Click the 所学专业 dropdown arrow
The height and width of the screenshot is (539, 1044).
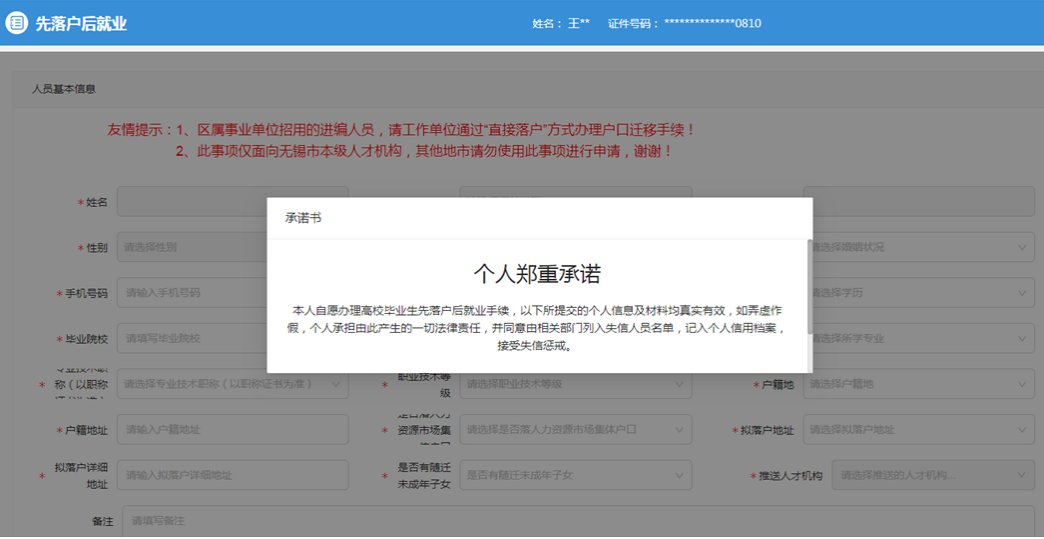point(1023,338)
